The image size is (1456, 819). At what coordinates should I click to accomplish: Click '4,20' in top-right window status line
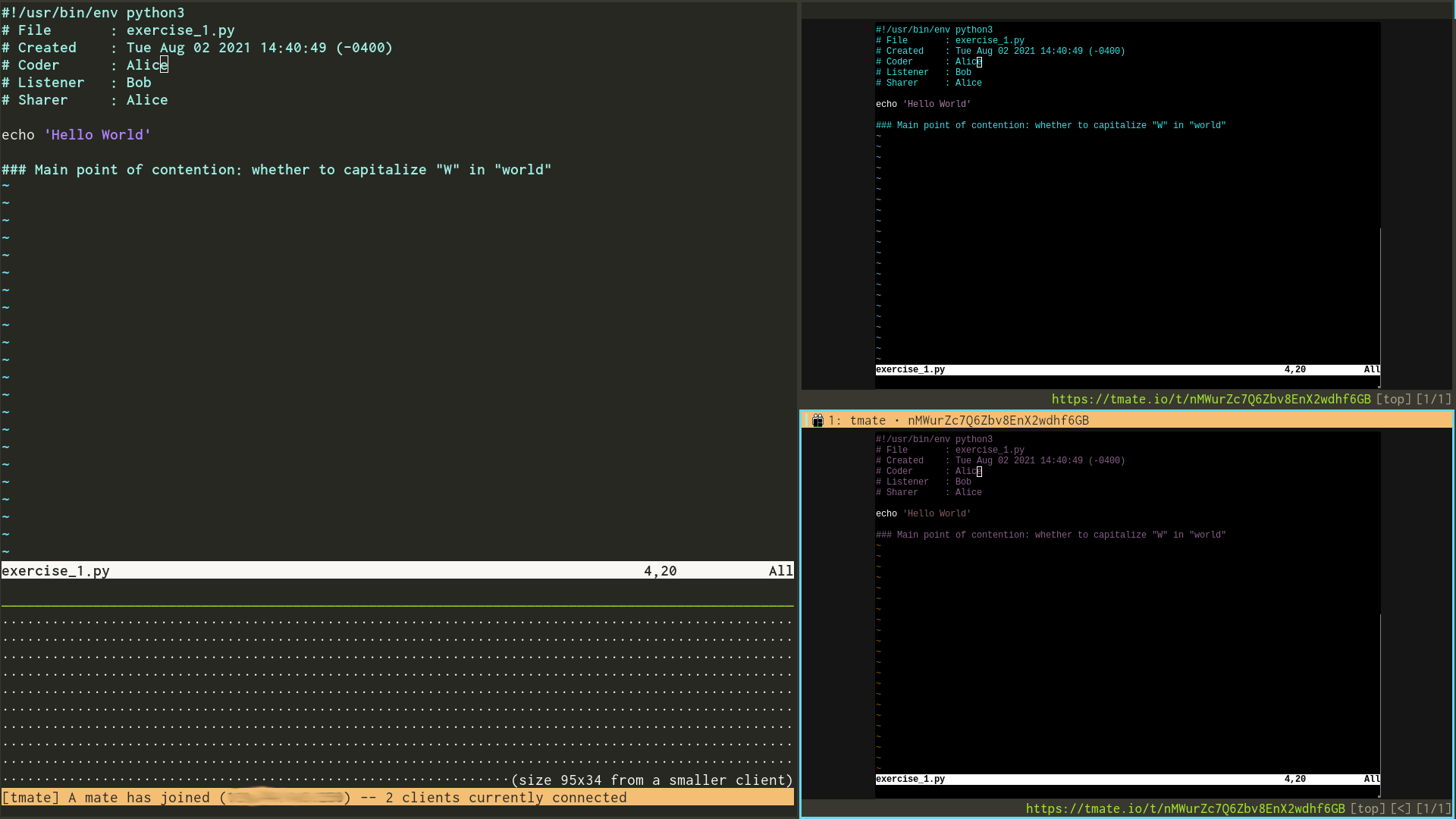coord(1295,370)
